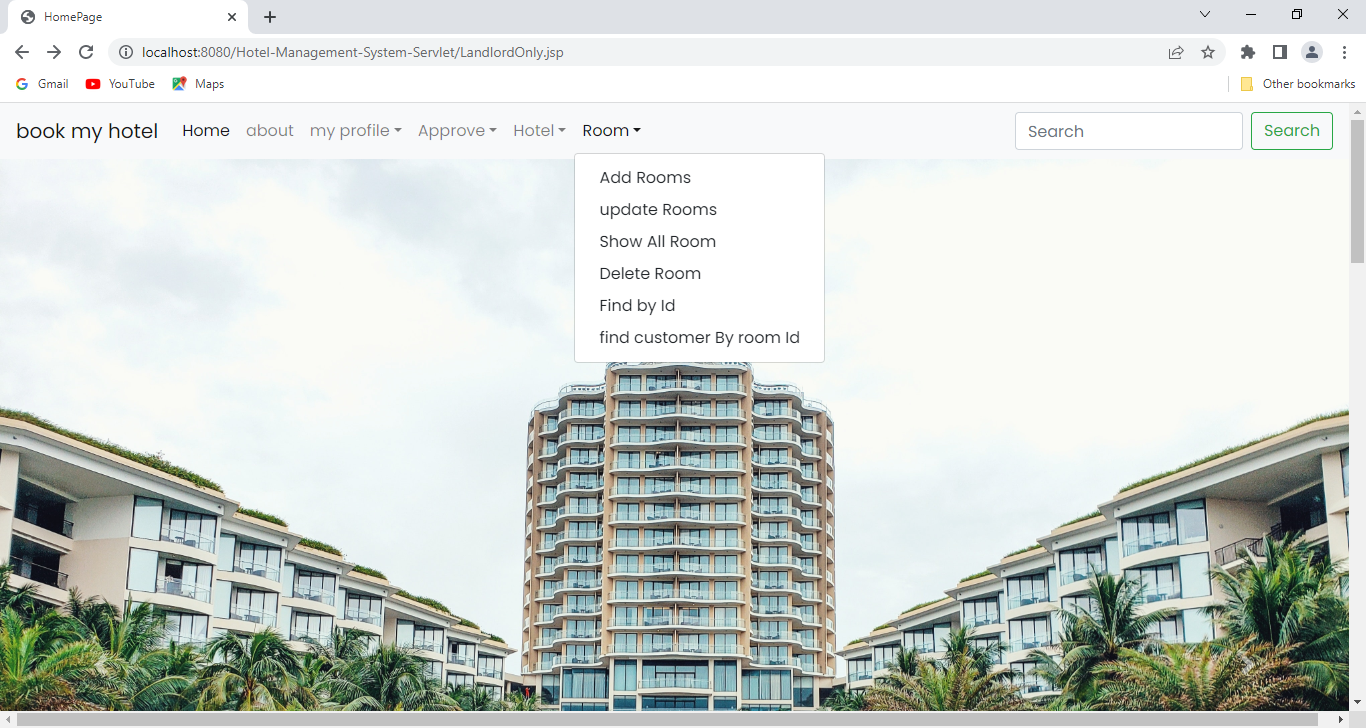Click the address bar URL

353,52
